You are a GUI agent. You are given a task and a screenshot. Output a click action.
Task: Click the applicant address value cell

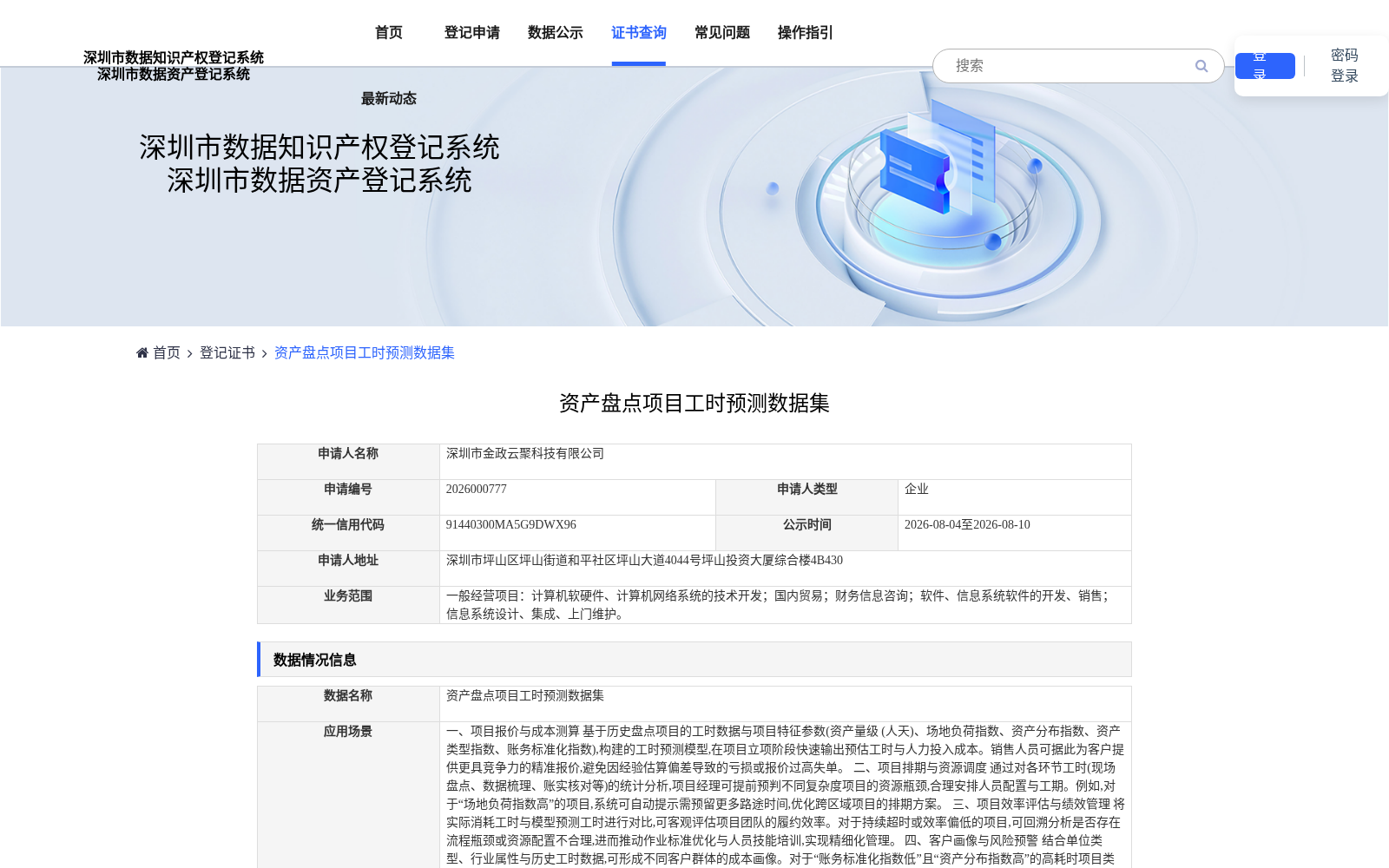pos(786,569)
